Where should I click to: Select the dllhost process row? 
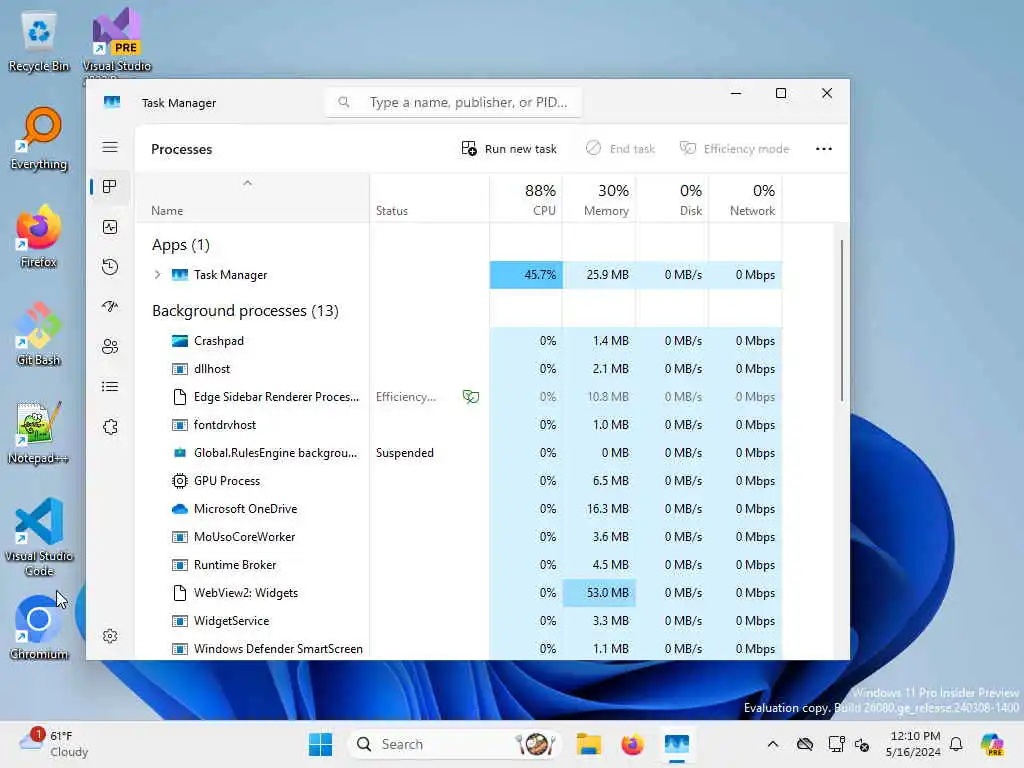point(459,369)
